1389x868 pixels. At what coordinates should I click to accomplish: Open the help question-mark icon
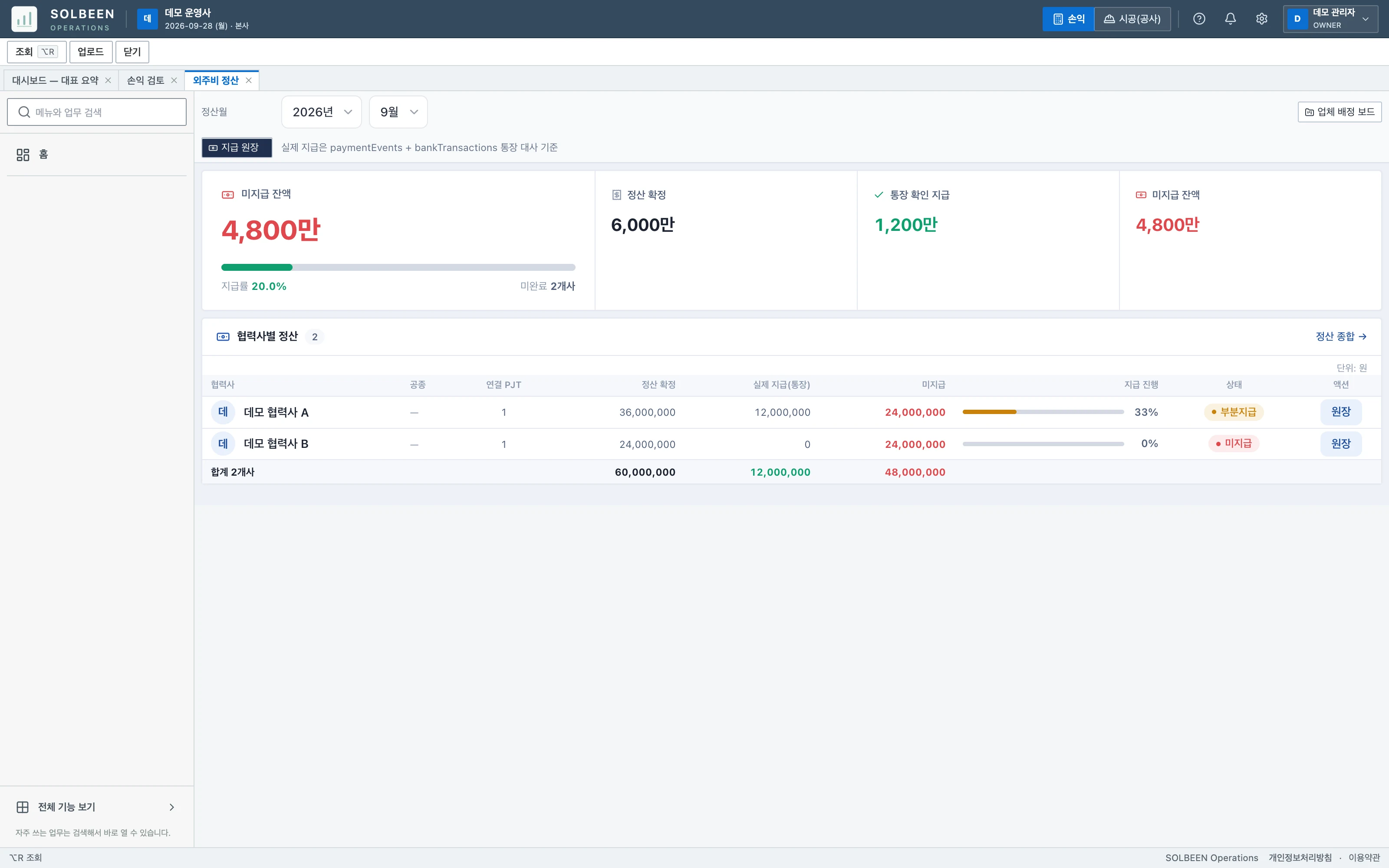pyautogui.click(x=1199, y=19)
